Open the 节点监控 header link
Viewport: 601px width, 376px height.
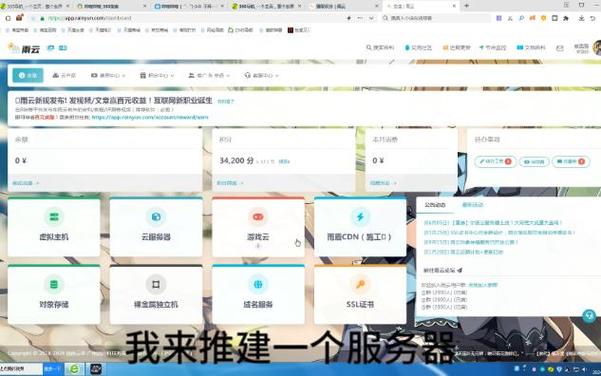tap(493, 48)
